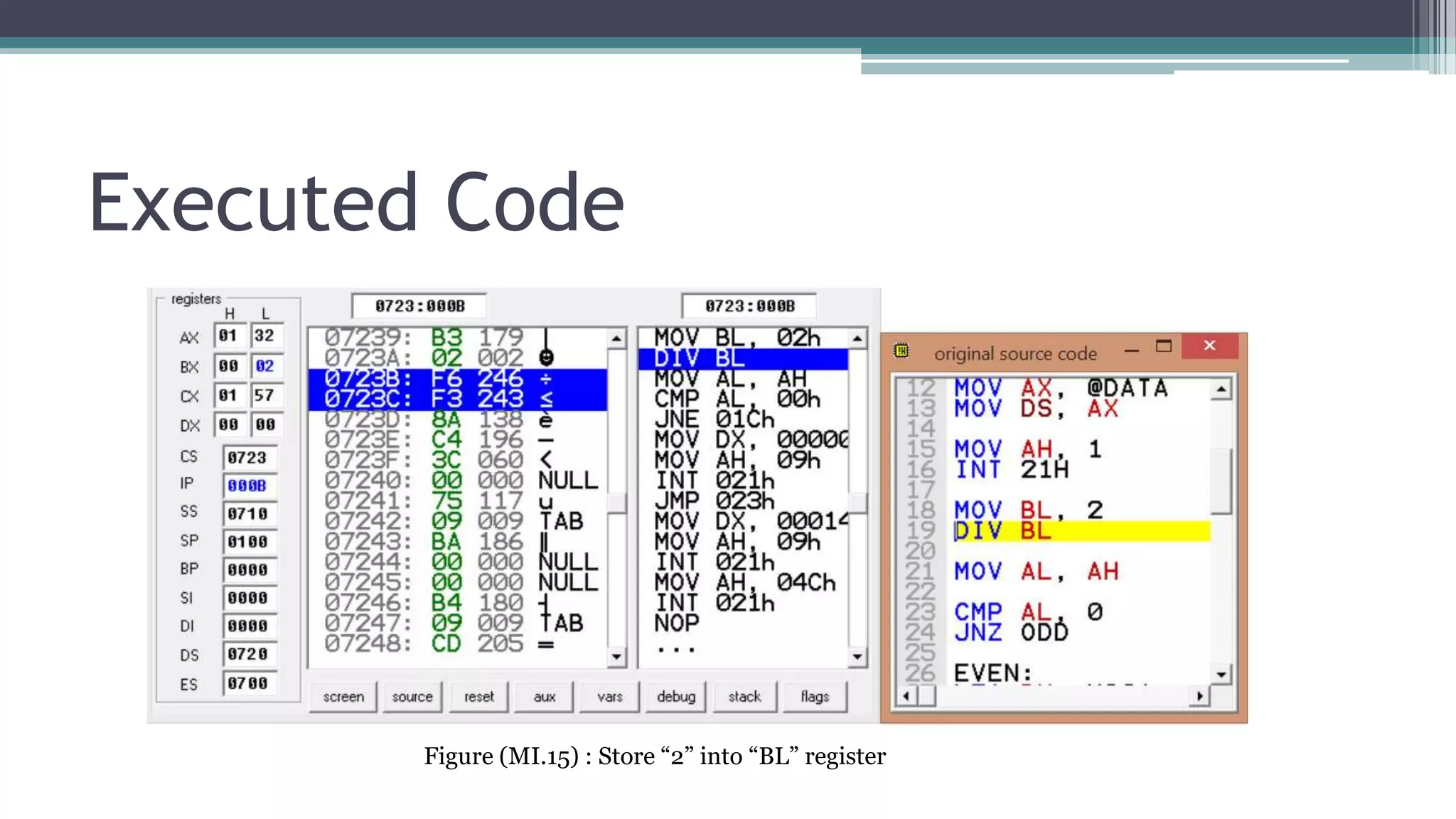Select source line CMP AL, 0
This screenshot has width=1456, height=819.
pos(1027,612)
